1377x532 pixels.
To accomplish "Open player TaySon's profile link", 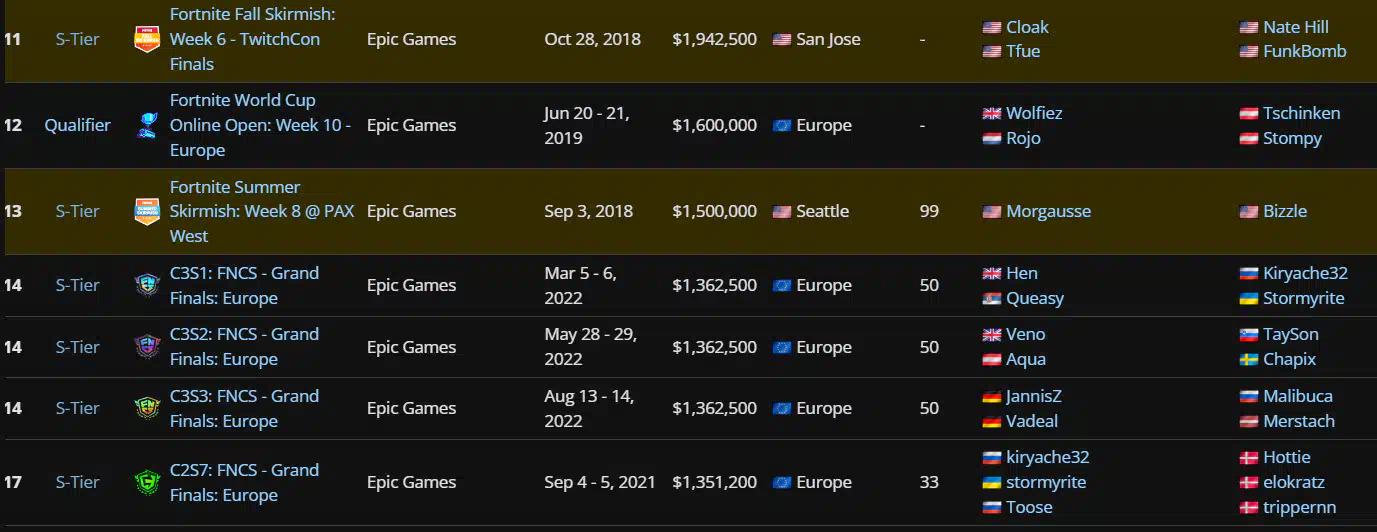I will 1291,334.
